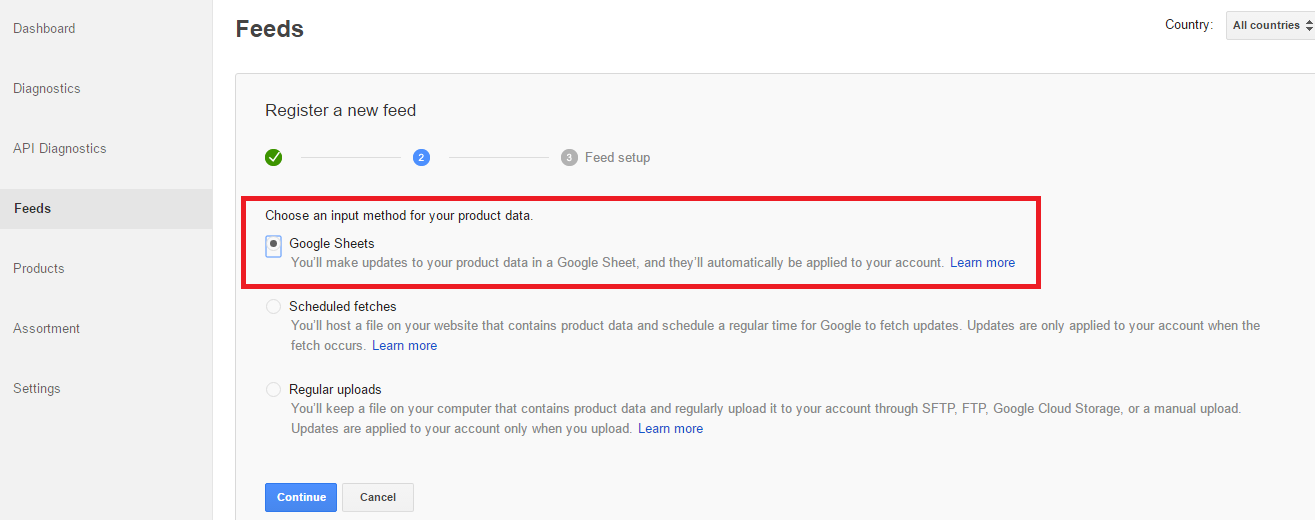Screen dimensions: 1315x520
Task: Open Settings in the sidebar
Action: (37, 388)
